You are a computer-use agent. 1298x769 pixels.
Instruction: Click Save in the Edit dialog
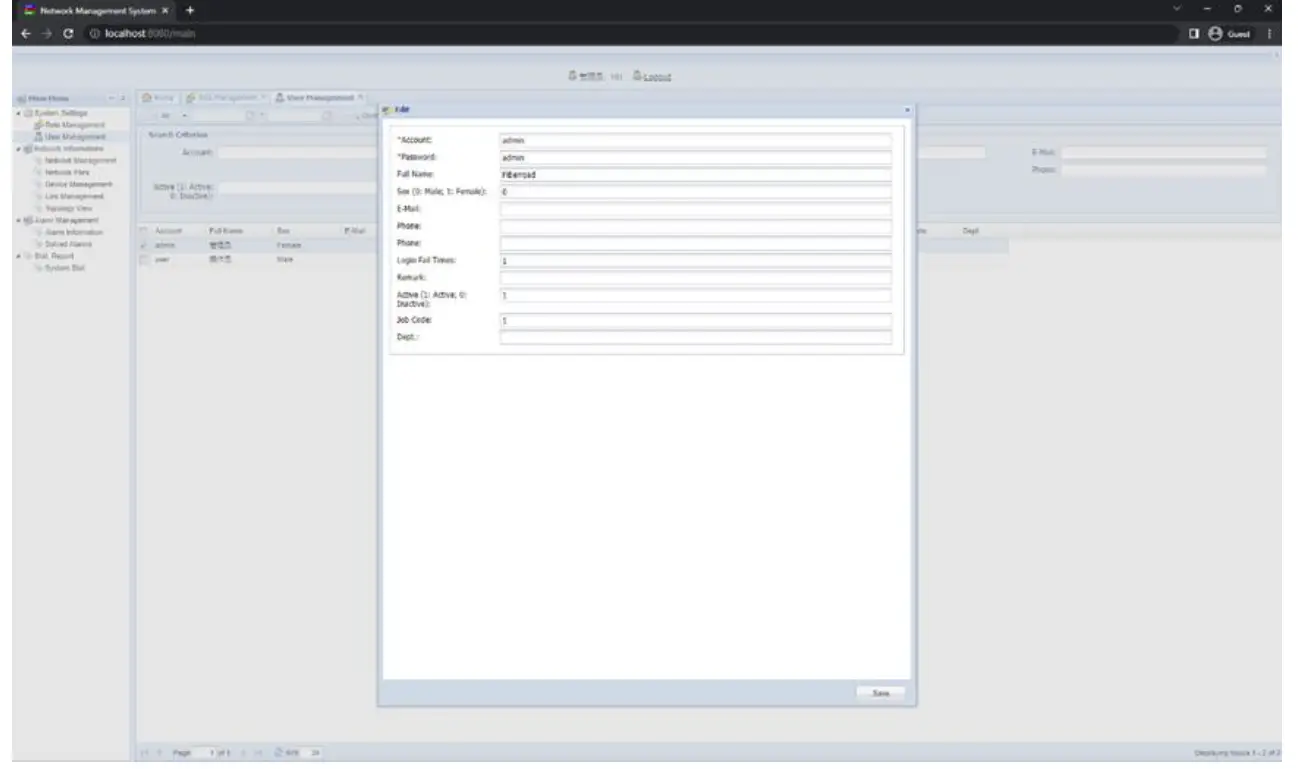879,691
